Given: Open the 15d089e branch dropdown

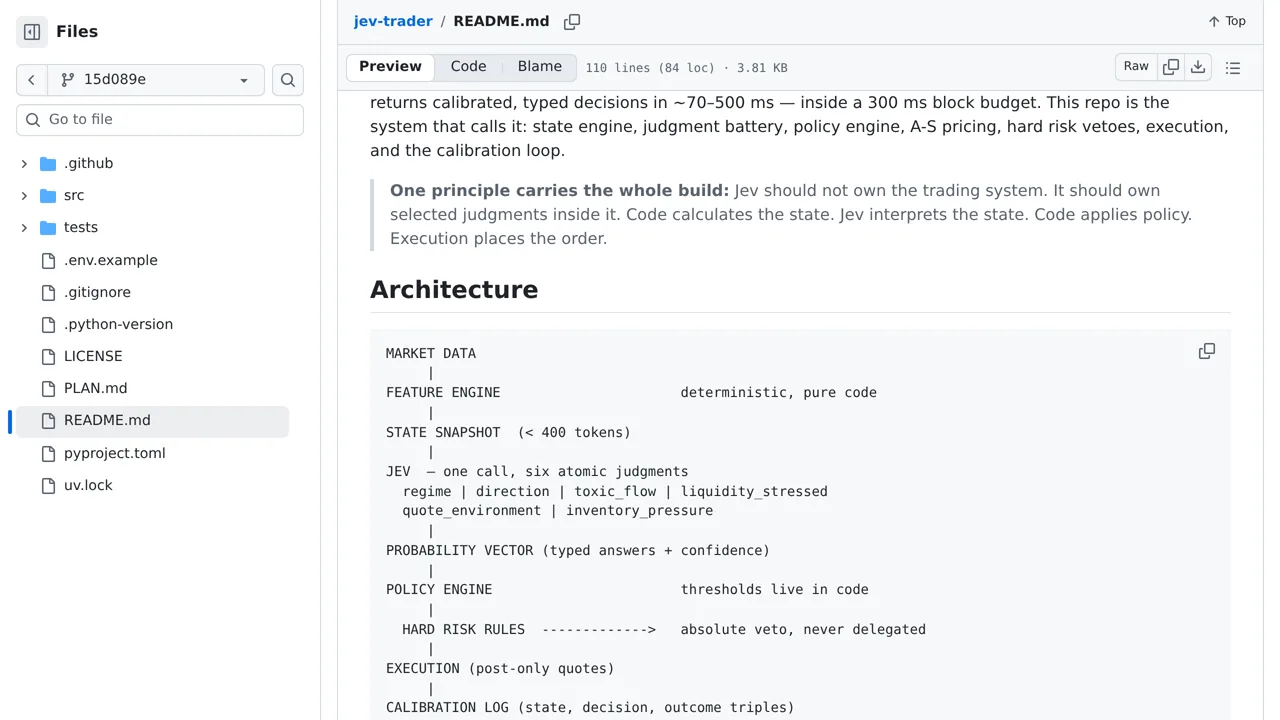Looking at the screenshot, I should pos(156,80).
